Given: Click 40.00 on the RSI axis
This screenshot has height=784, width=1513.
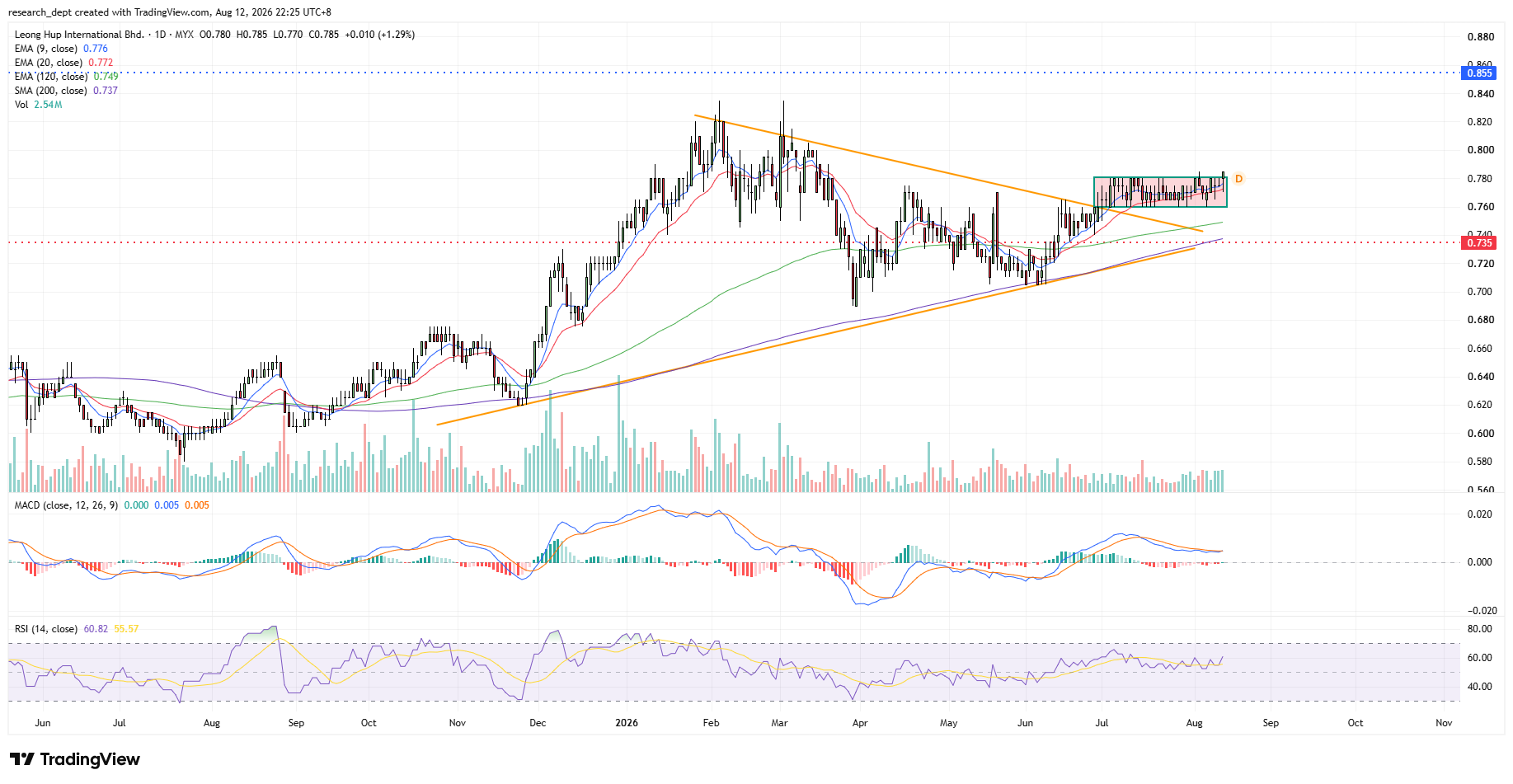Looking at the screenshot, I should coord(1481,687).
